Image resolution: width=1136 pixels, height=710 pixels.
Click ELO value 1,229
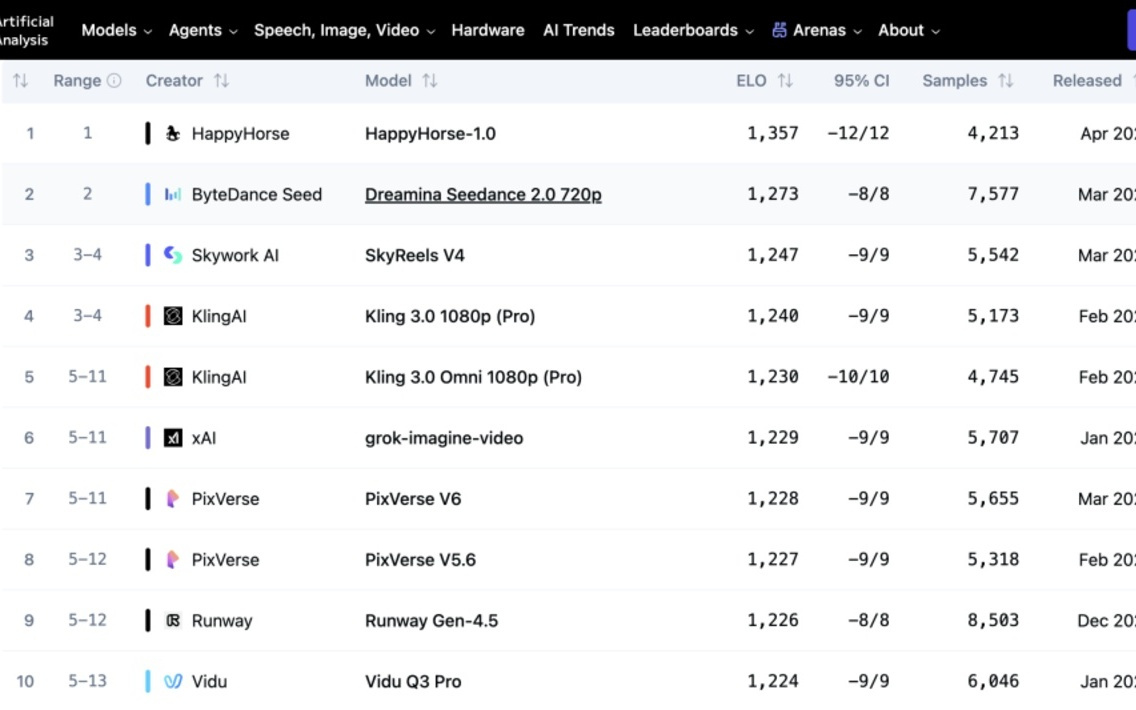[x=773, y=438]
